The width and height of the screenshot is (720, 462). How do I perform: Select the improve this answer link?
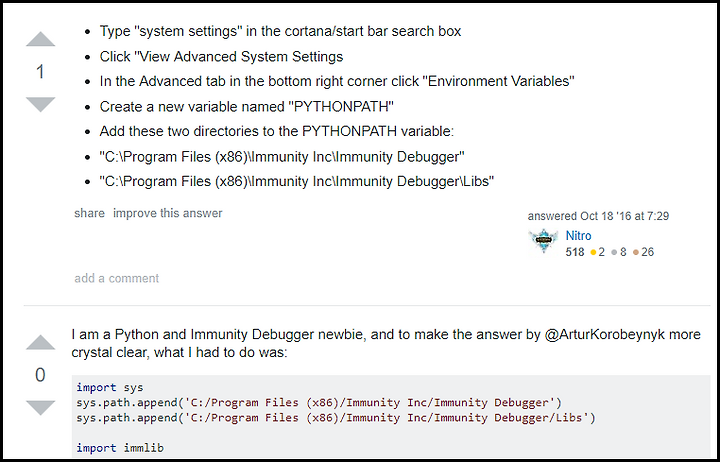click(x=168, y=213)
